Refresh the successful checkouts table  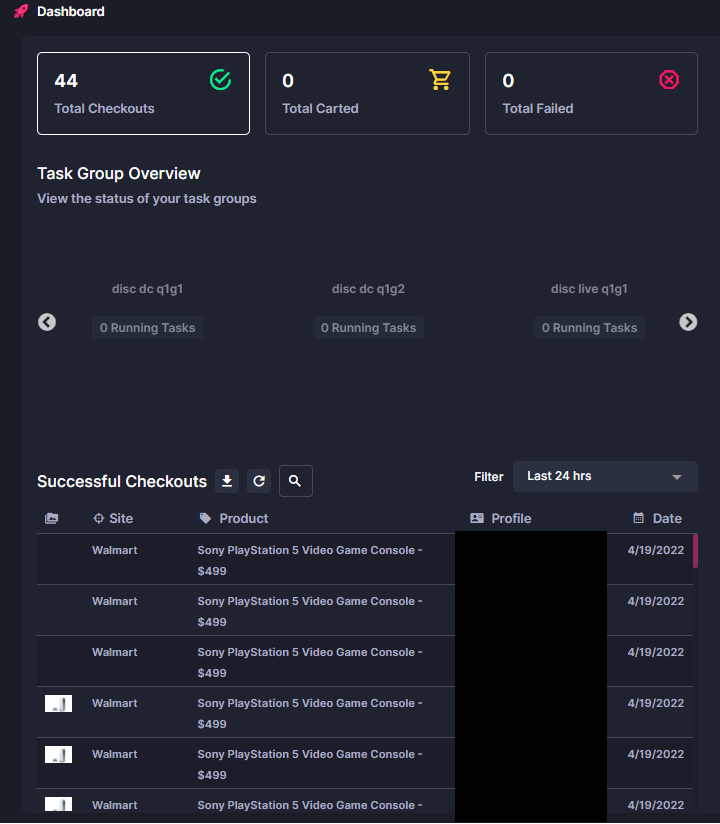(x=259, y=481)
